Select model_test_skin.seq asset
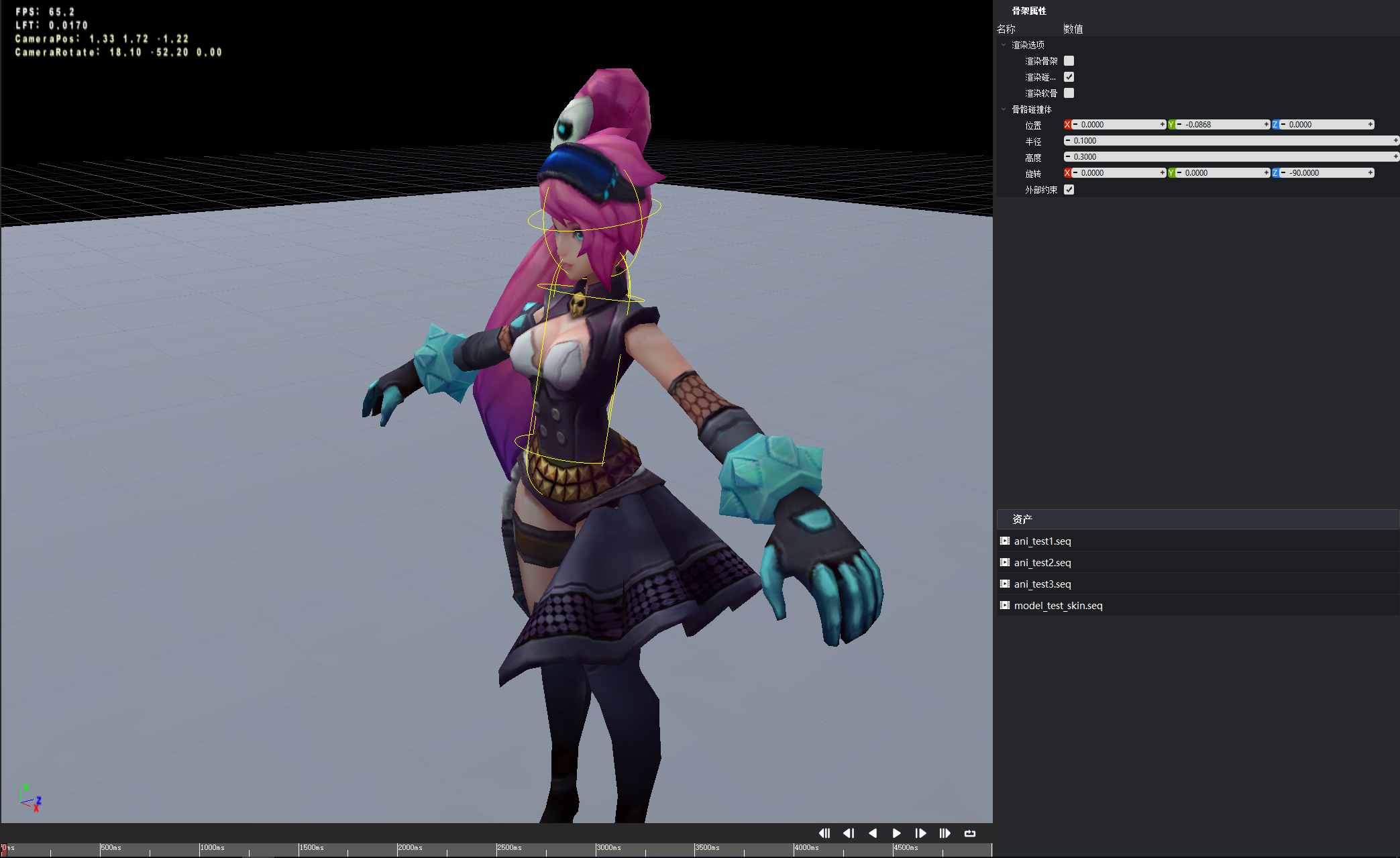Screen dimensions: 1400x858 click(1198, 606)
